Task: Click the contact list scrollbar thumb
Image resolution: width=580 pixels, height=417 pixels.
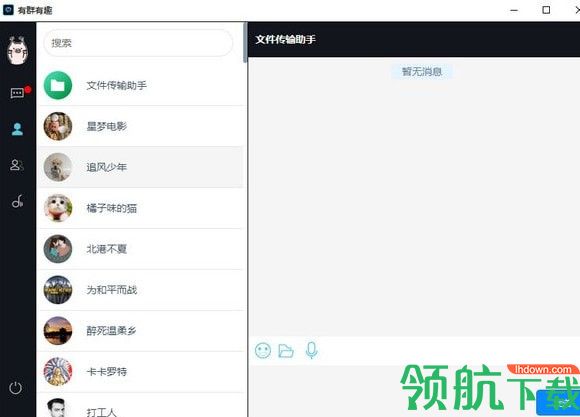Action: tap(245, 43)
